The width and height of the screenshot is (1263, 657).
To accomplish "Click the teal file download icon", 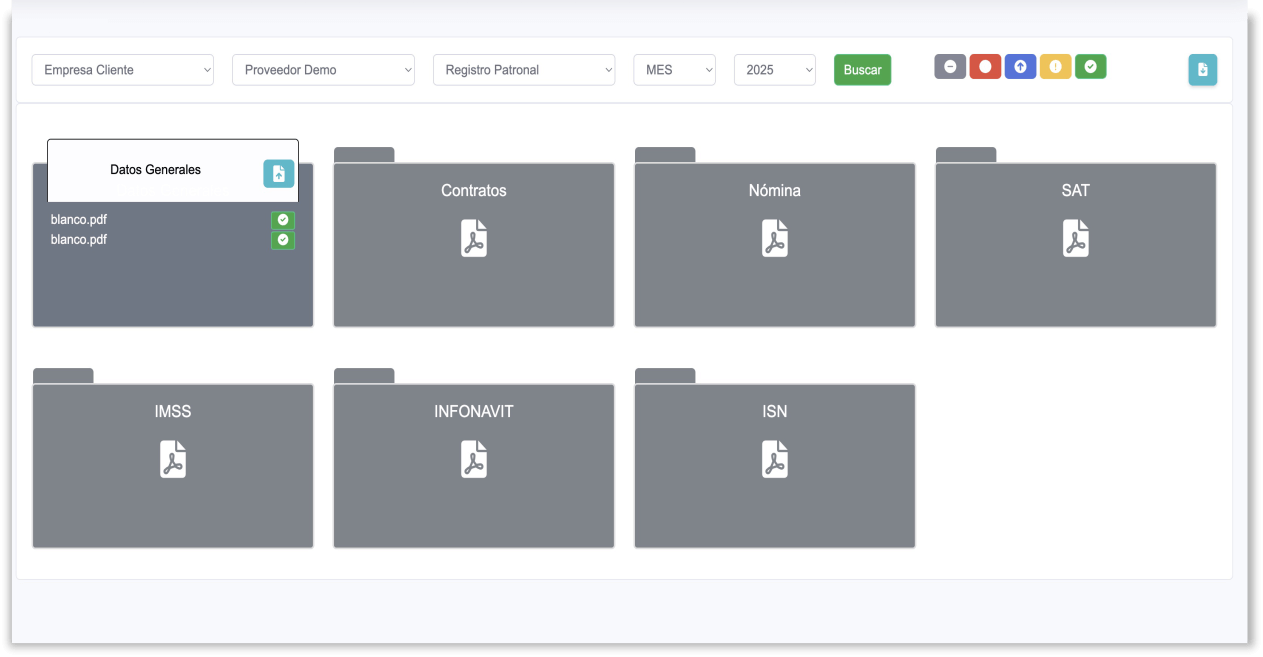I will tap(1202, 70).
